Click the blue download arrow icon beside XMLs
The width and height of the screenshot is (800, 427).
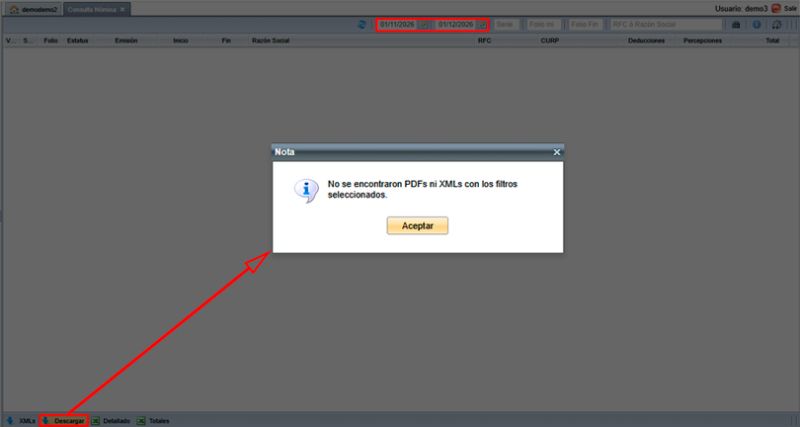(10, 421)
